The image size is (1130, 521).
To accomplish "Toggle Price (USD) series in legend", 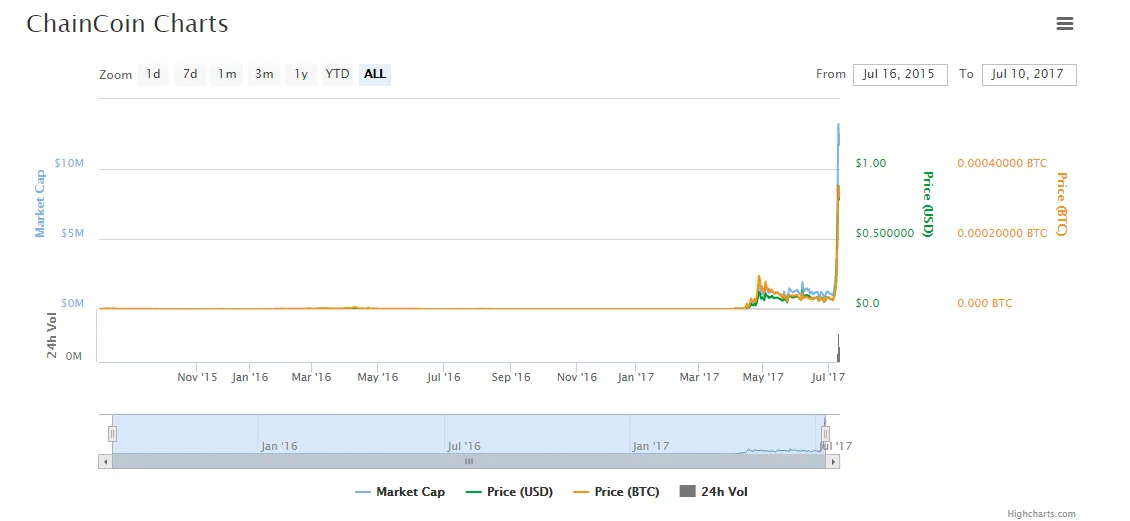I will [x=510, y=492].
